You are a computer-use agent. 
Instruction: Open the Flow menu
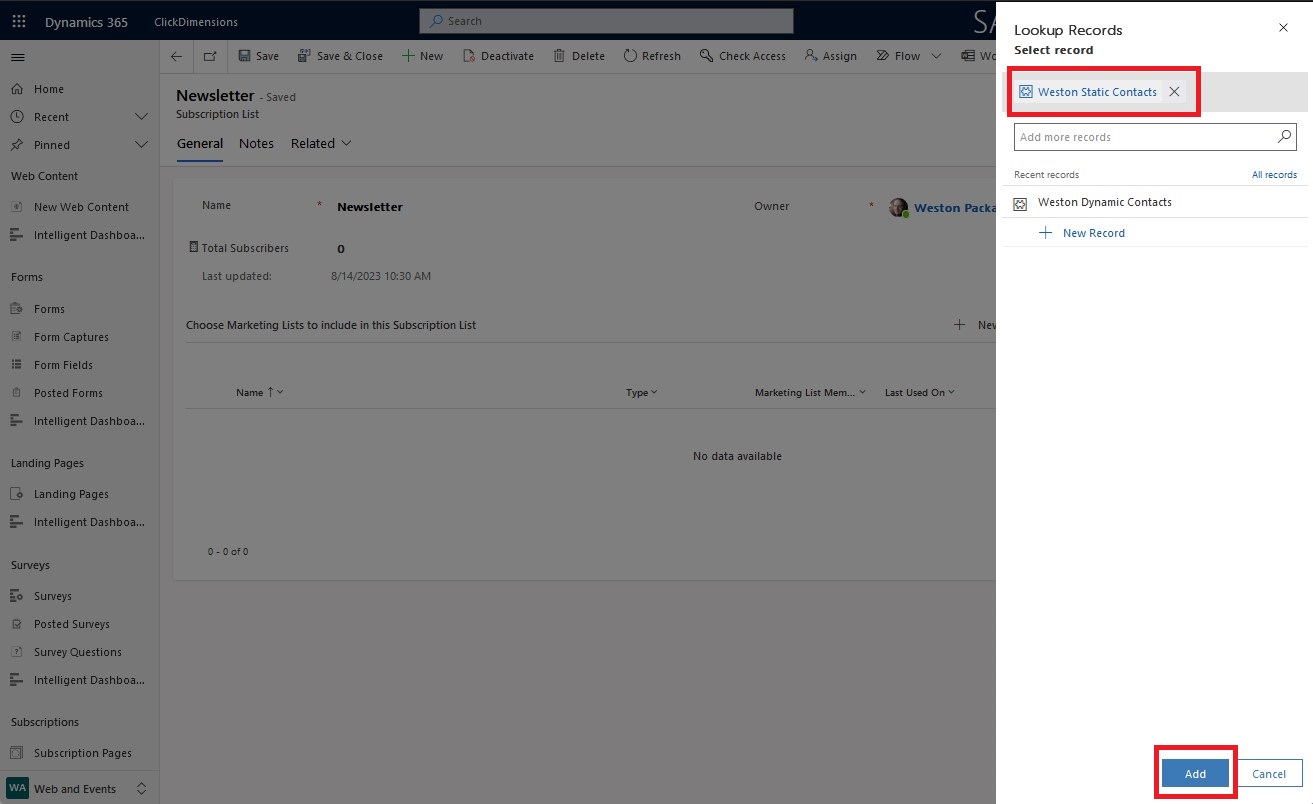(x=898, y=56)
